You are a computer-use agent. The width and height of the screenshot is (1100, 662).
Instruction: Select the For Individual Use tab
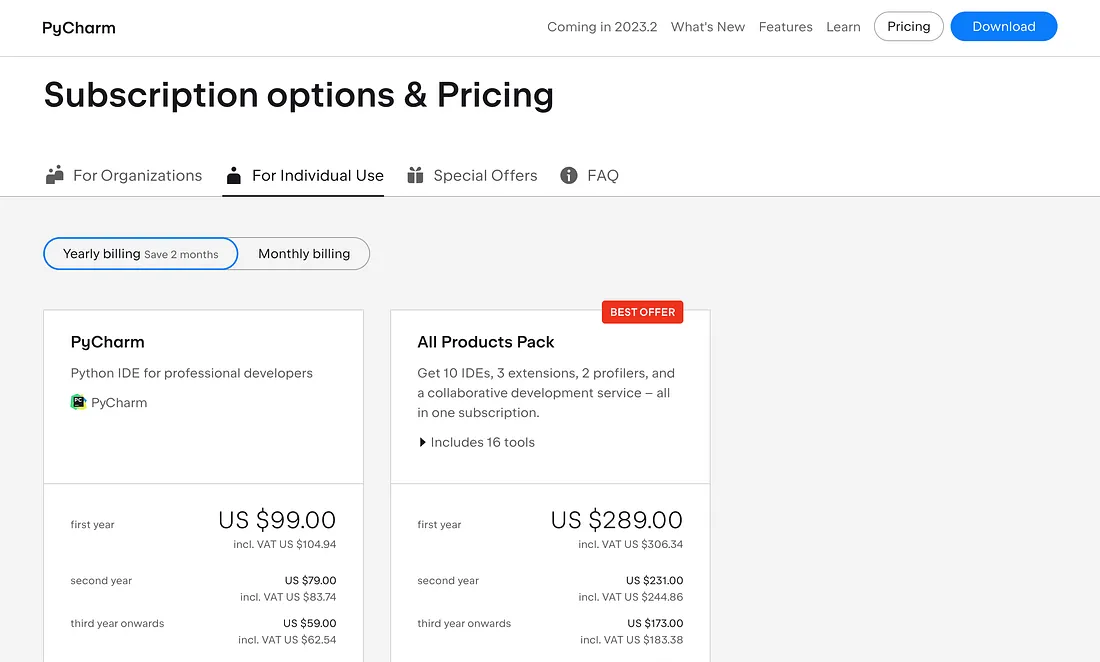[317, 175]
